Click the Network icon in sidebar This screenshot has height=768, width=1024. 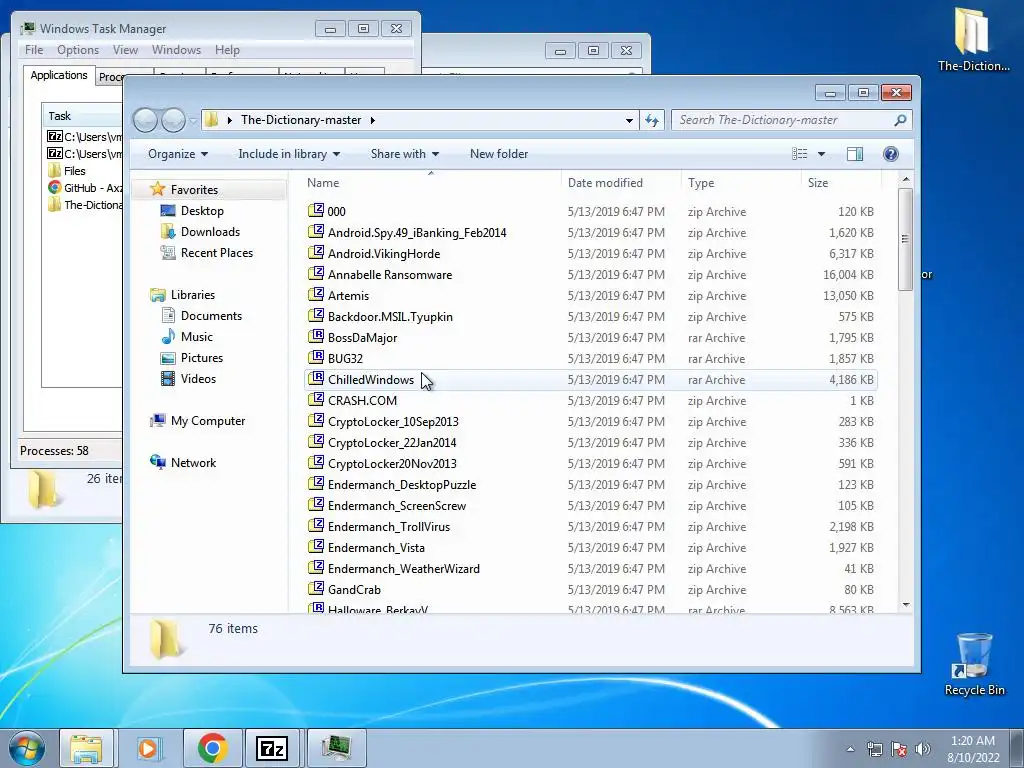157,462
